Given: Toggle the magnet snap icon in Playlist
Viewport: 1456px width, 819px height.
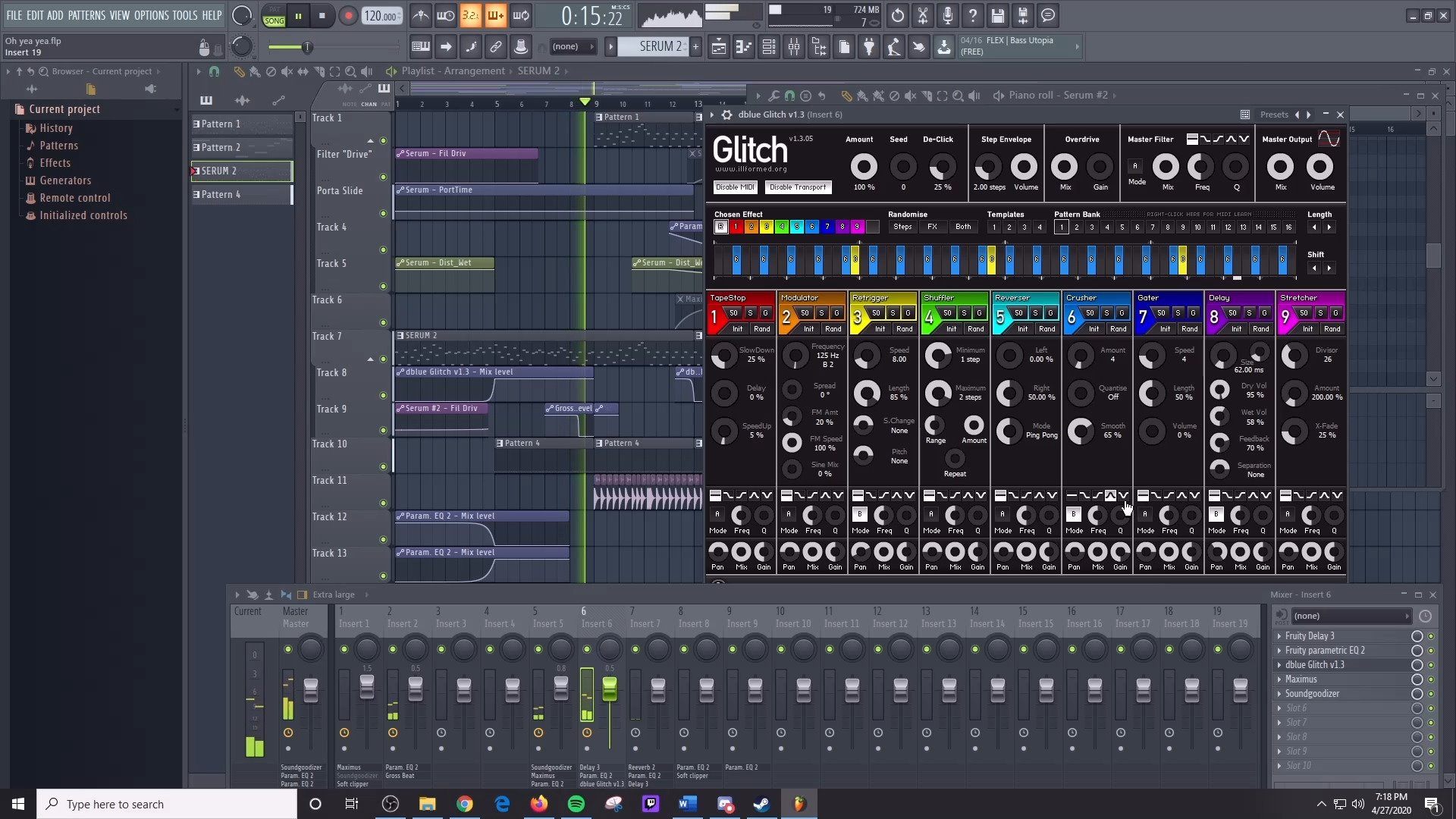Looking at the screenshot, I should click(x=214, y=72).
